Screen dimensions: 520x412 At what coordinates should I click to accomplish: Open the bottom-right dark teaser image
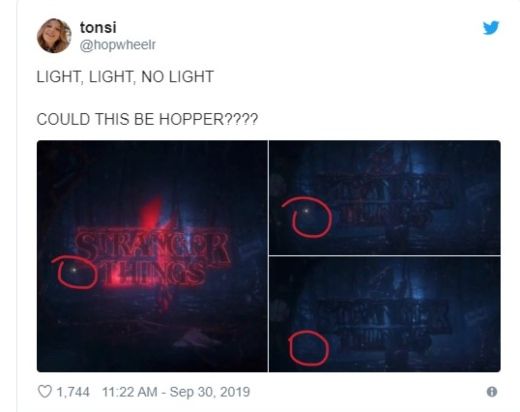click(385, 314)
